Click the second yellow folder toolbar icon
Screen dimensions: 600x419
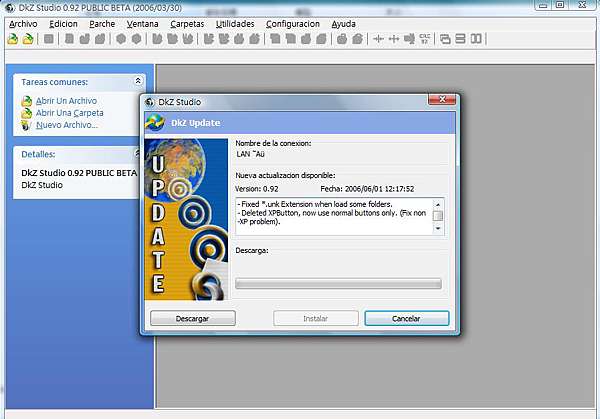tap(28, 39)
